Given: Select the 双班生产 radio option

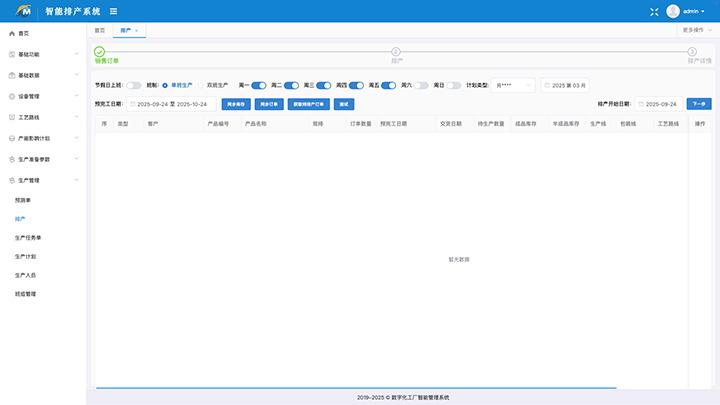Looking at the screenshot, I should pos(200,86).
